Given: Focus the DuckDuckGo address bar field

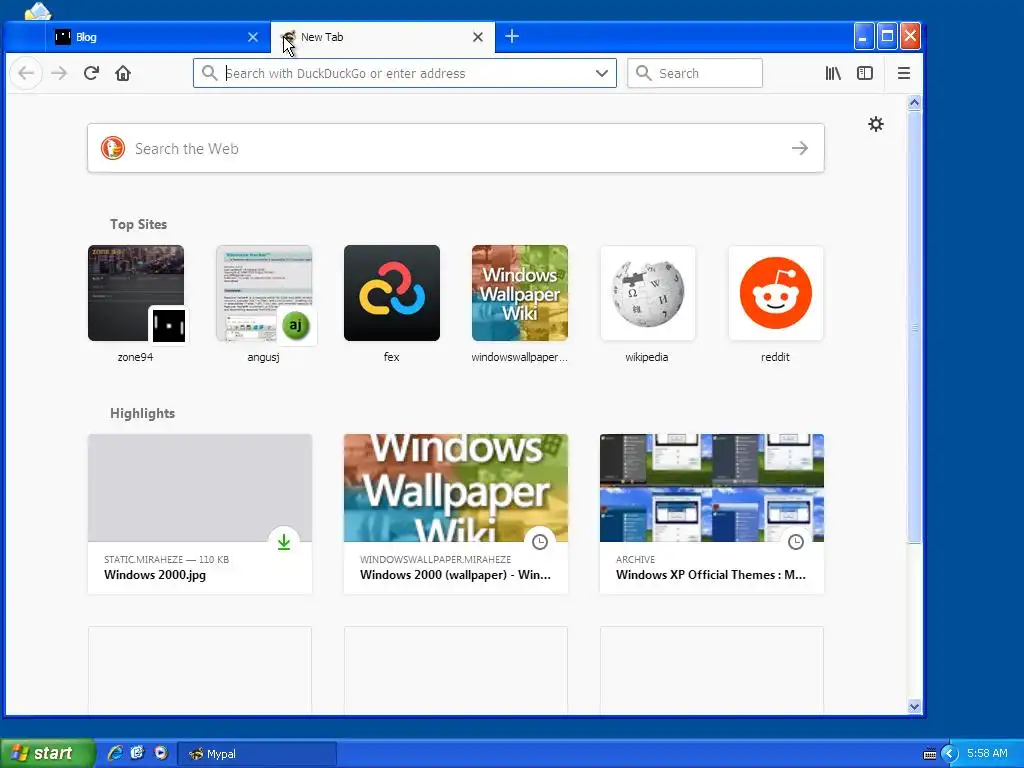Looking at the screenshot, I should [x=405, y=73].
